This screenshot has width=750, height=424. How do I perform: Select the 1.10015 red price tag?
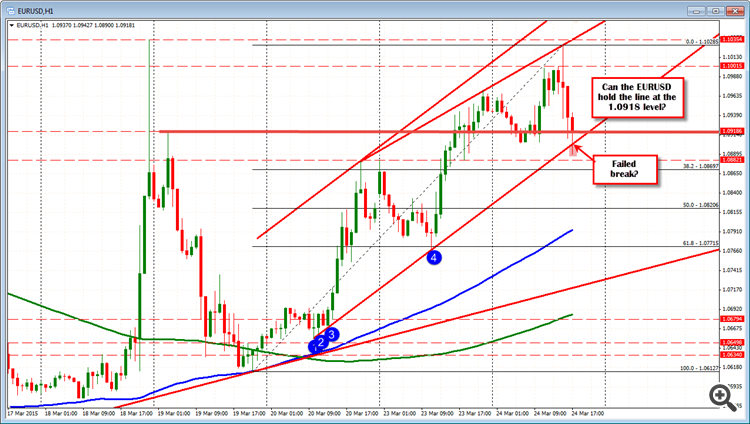(x=732, y=66)
